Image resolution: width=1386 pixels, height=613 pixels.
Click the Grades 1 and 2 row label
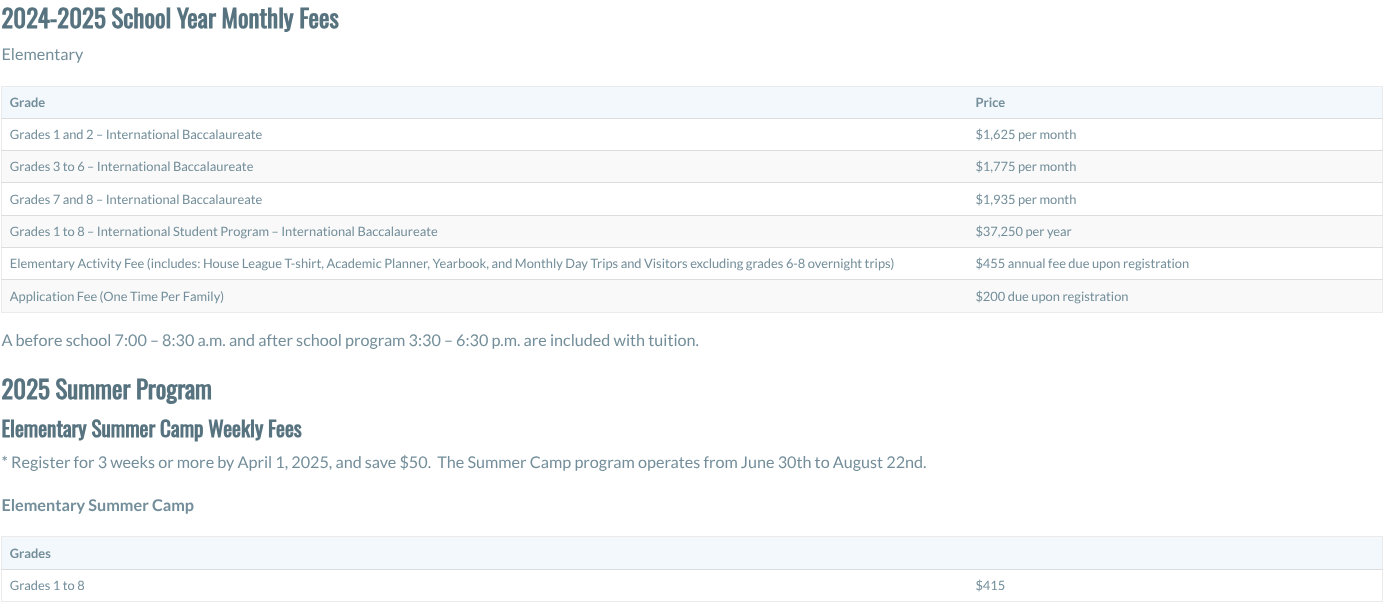pyautogui.click(x=136, y=134)
